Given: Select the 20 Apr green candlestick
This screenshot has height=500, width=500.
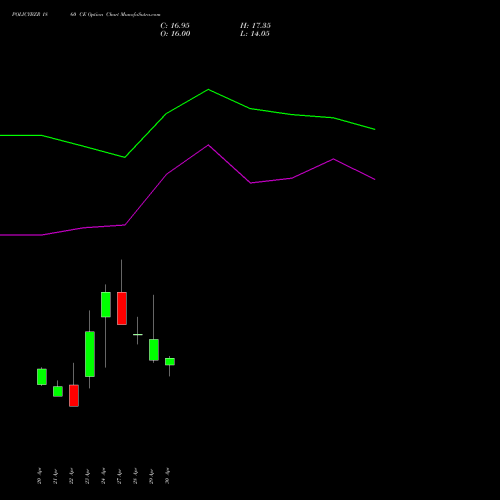Looking at the screenshot, I should (42, 377).
